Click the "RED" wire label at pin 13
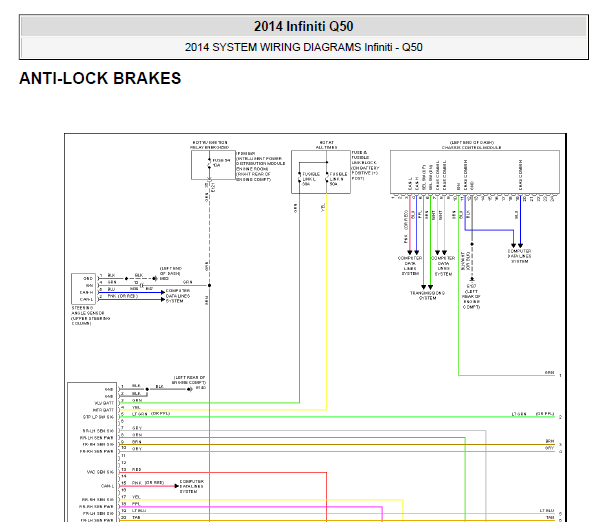The height and width of the screenshot is (522, 602). click(136, 469)
